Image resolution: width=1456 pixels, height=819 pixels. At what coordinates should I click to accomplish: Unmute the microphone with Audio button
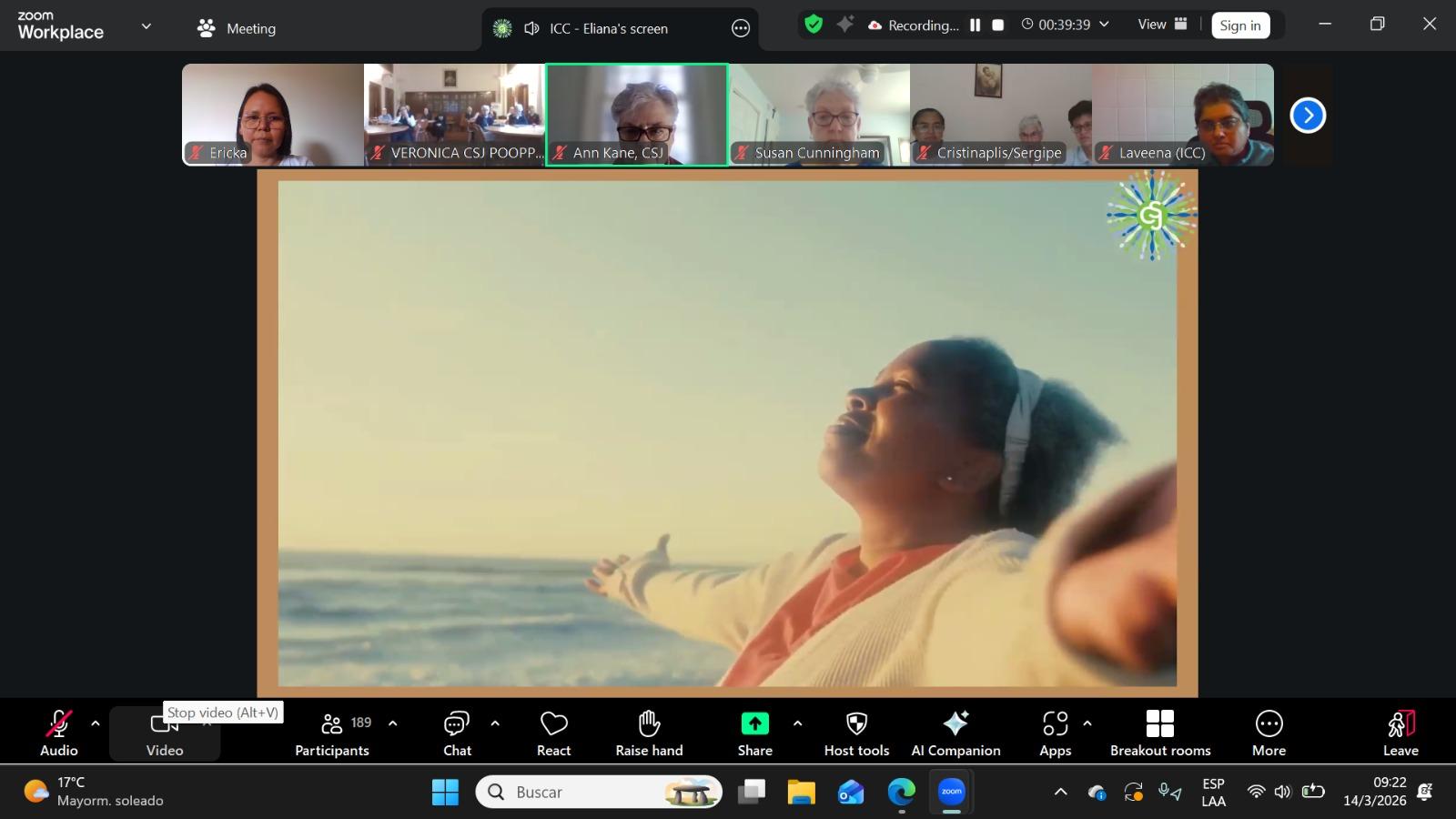pos(59,733)
